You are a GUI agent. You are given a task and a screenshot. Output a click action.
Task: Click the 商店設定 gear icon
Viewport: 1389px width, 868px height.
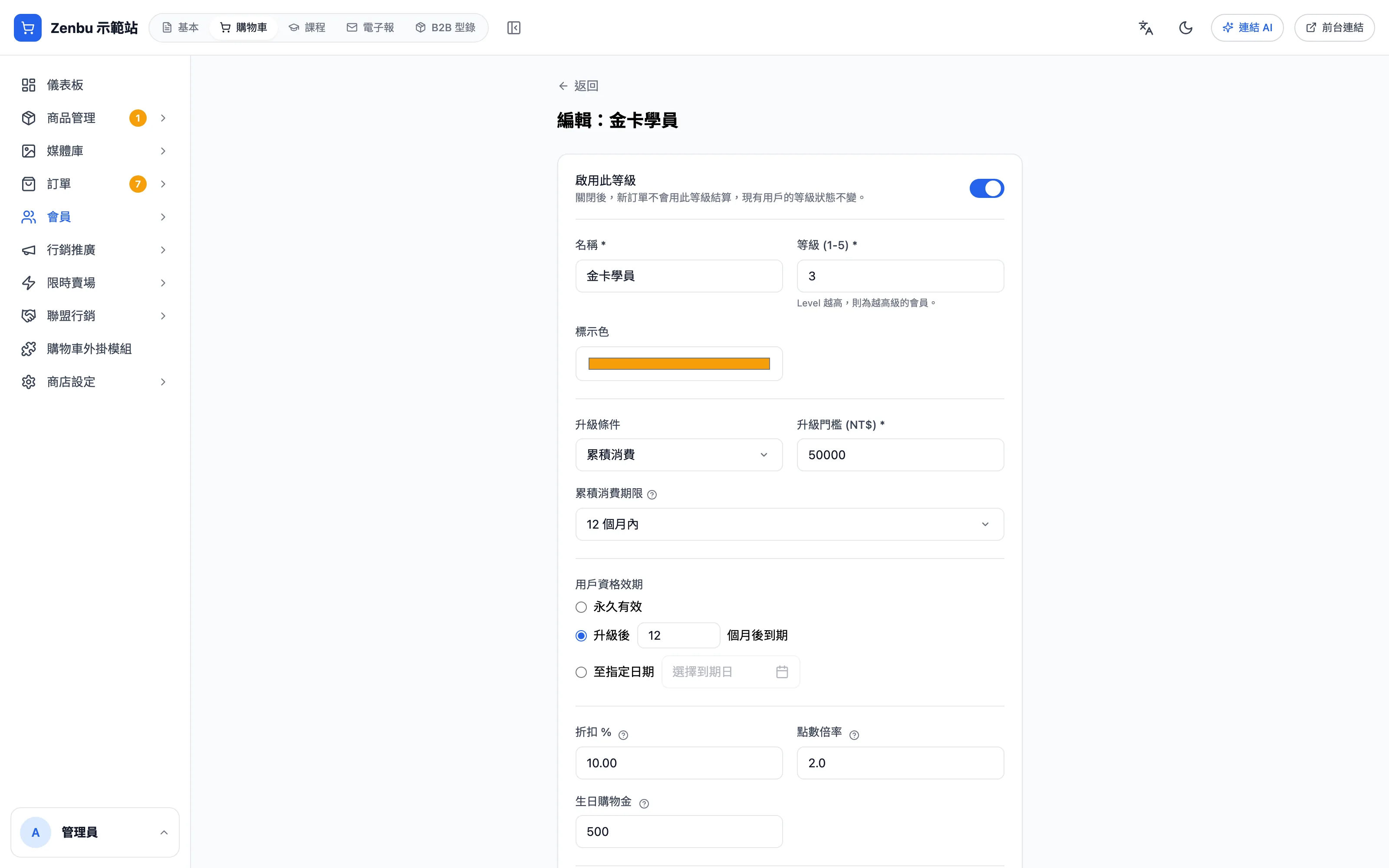tap(29, 382)
